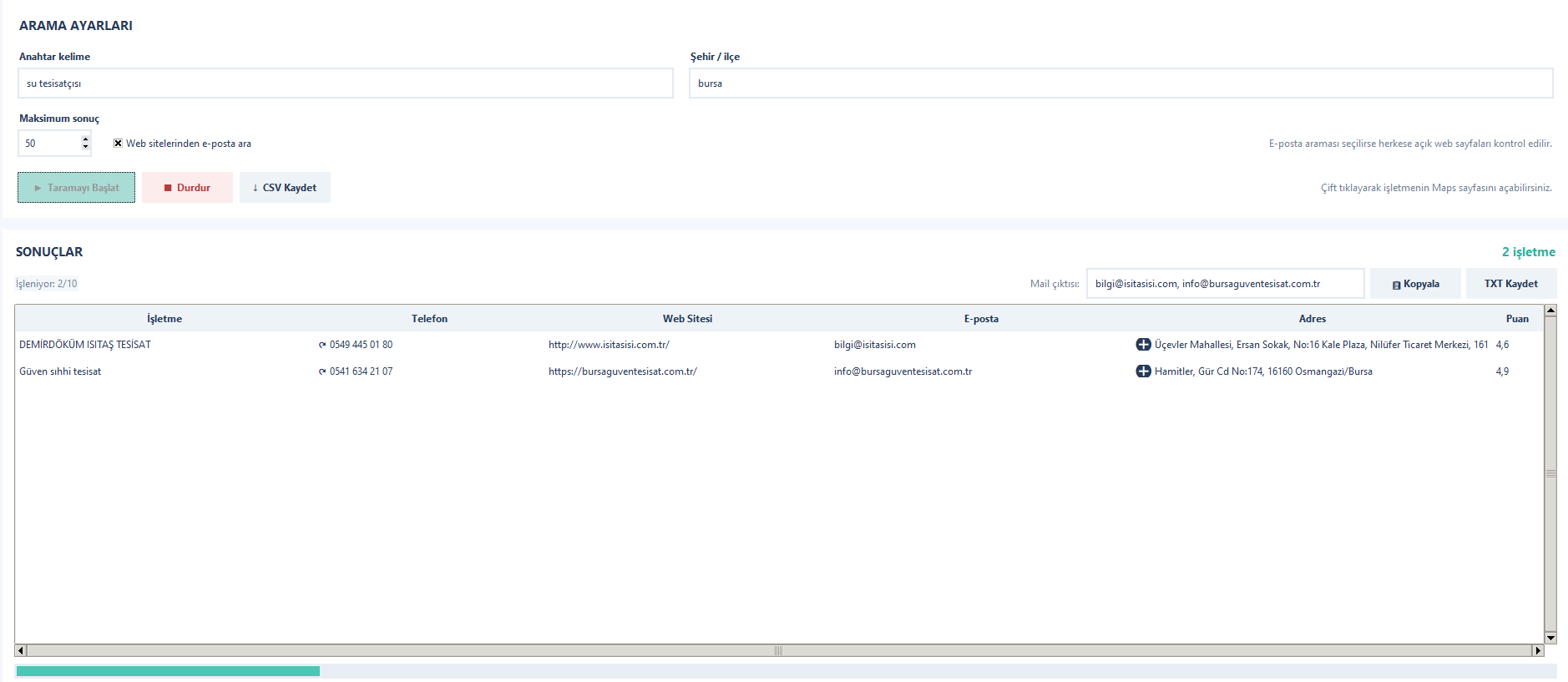Sort results by İşletme column header
This screenshot has height=682, width=1568.
(164, 318)
